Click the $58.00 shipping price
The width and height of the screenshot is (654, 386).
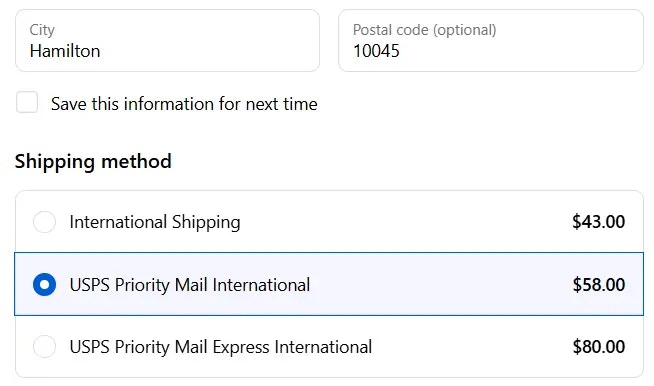599,285
